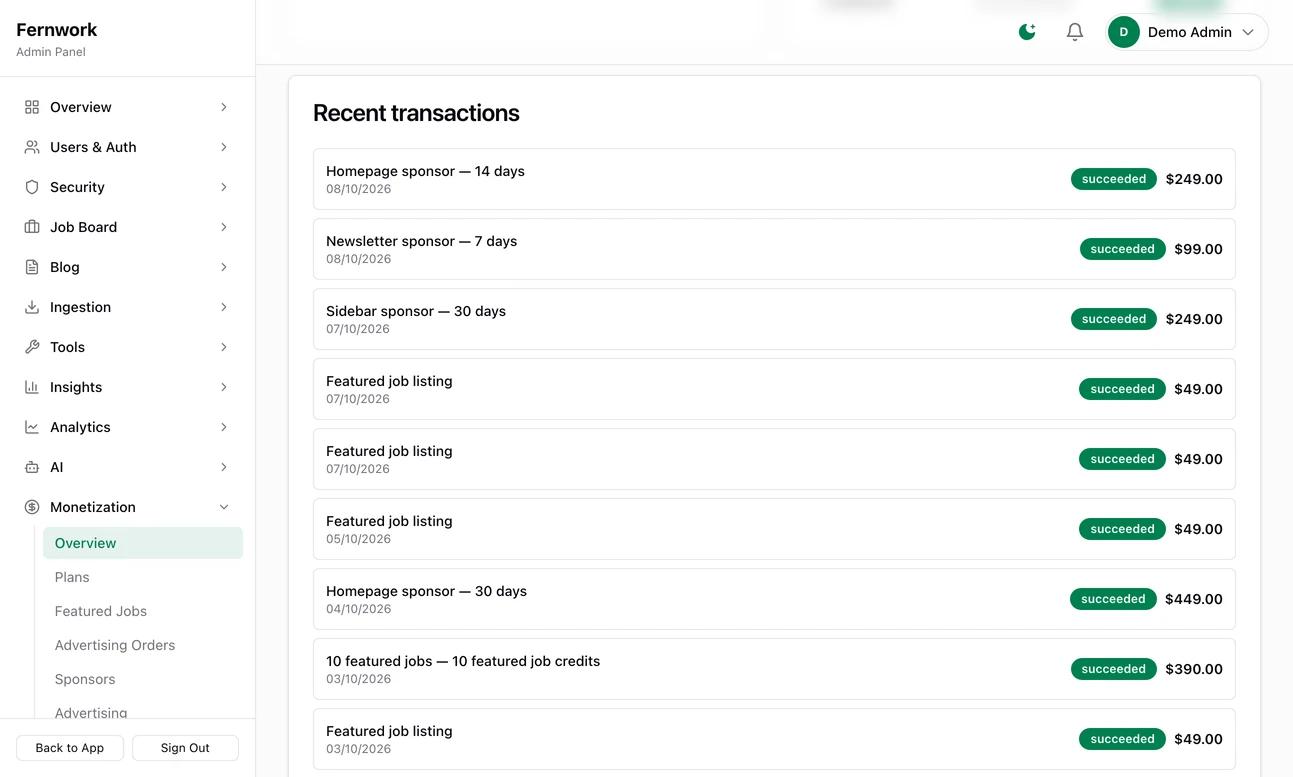Click the Sidebar sponsor — 30 days transaction

tap(774, 319)
